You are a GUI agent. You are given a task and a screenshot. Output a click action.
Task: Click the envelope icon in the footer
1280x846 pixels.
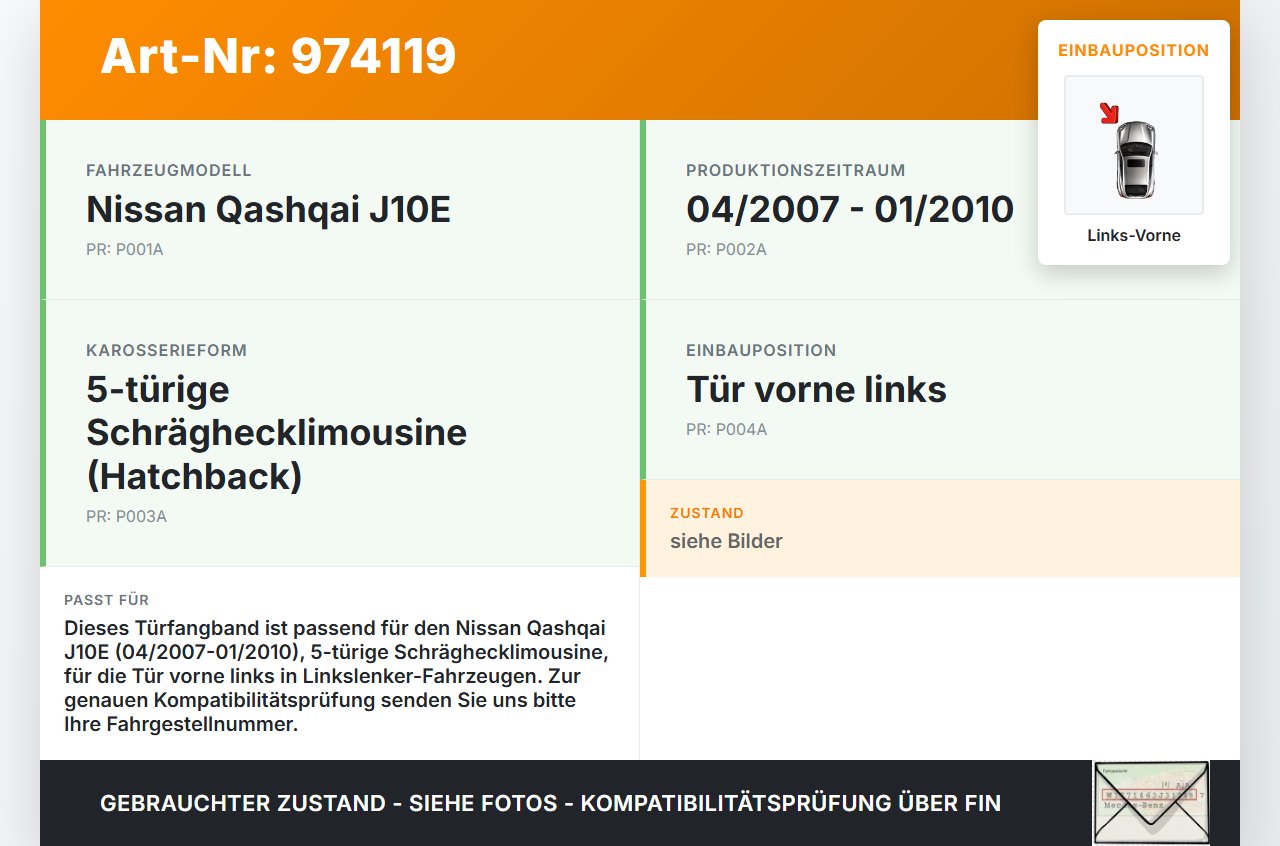click(1150, 818)
